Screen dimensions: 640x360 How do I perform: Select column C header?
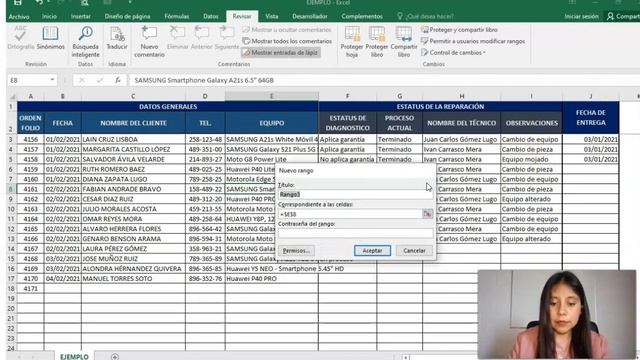[x=133, y=96]
